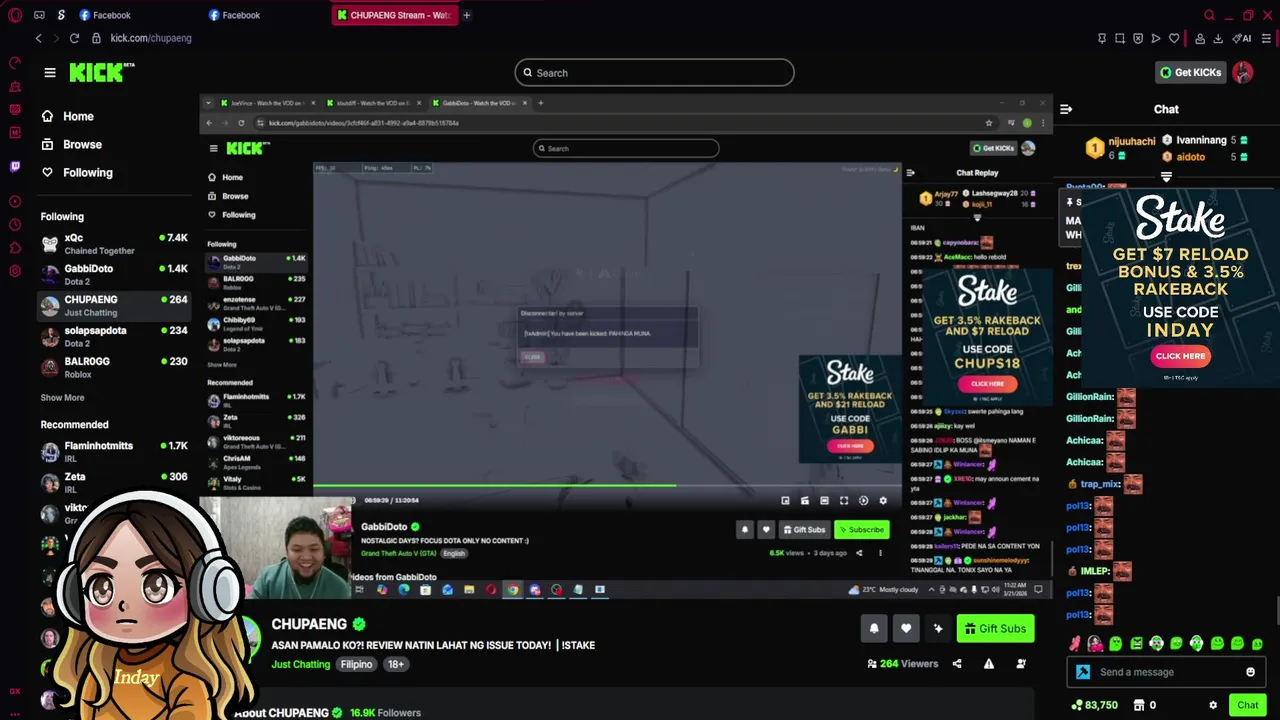Click nijuuhachi top gifter name

click(1132, 142)
